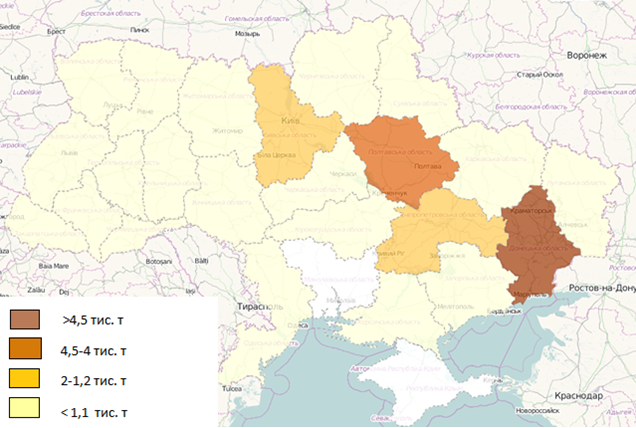The width and height of the screenshot is (636, 428).
Task: Click the light orange Kyiv region
Action: 290,130
